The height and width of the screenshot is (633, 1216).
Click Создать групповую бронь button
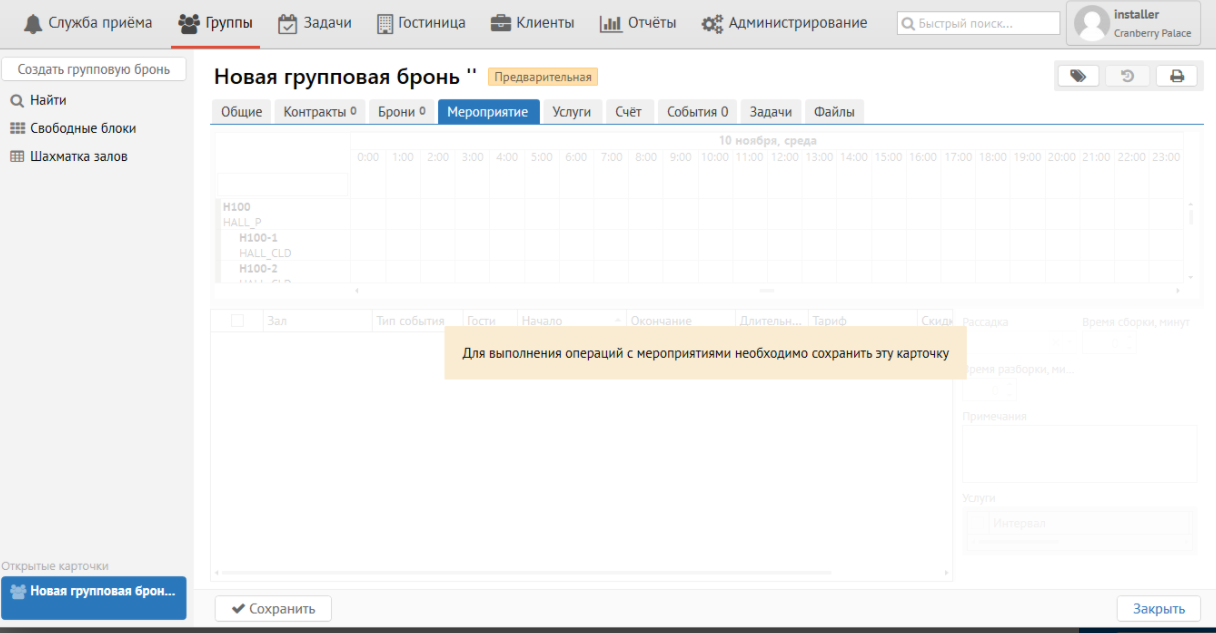point(94,69)
